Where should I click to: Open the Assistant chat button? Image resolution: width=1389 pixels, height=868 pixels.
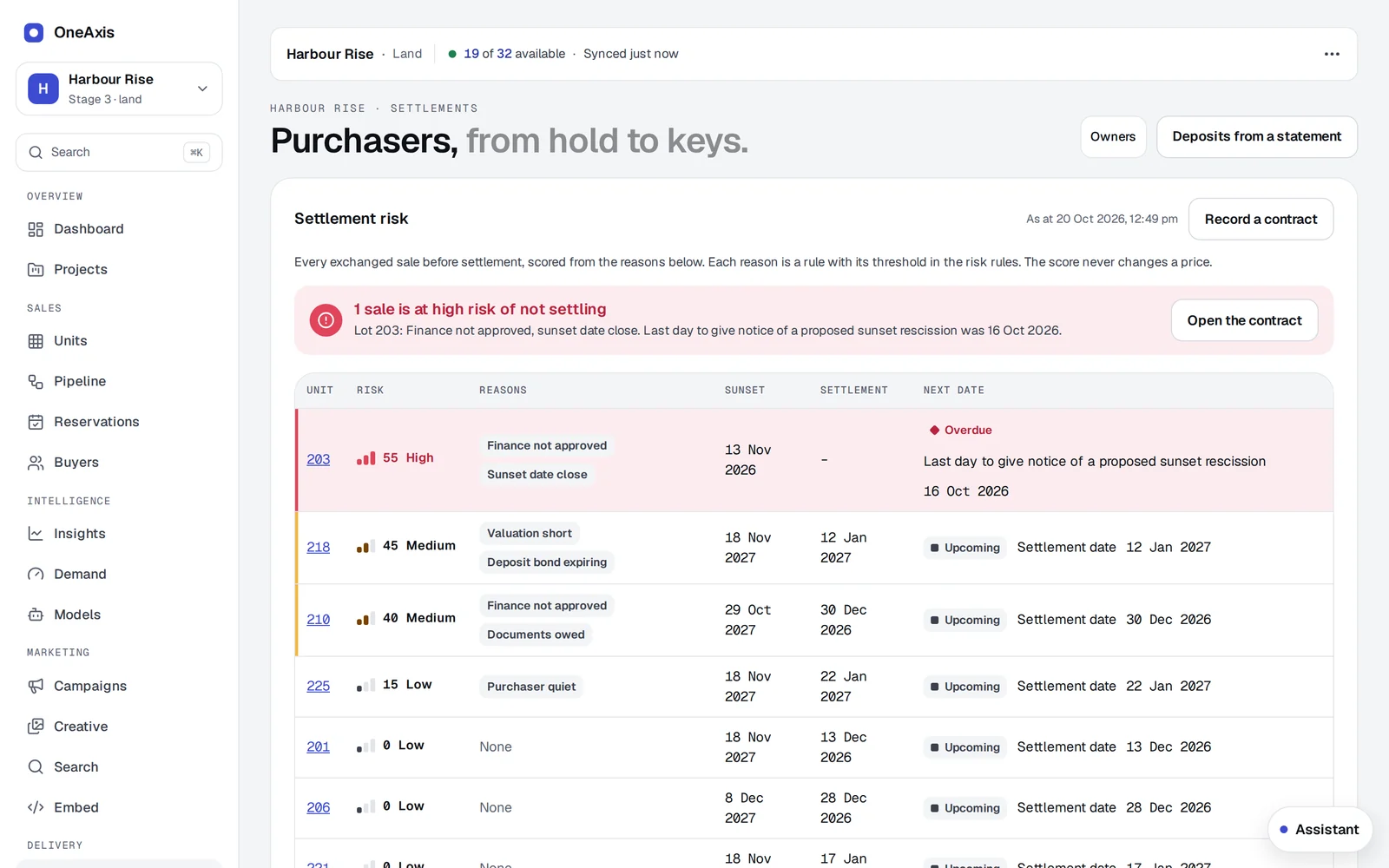(1320, 830)
